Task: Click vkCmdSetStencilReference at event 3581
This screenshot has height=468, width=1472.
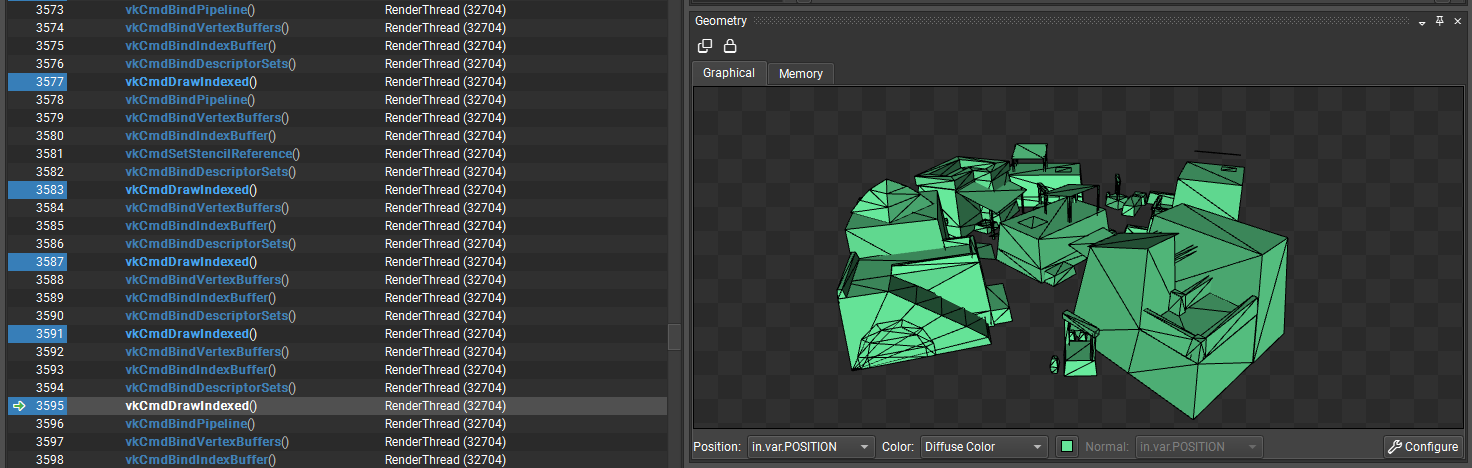Action: pyautogui.click(x=212, y=154)
